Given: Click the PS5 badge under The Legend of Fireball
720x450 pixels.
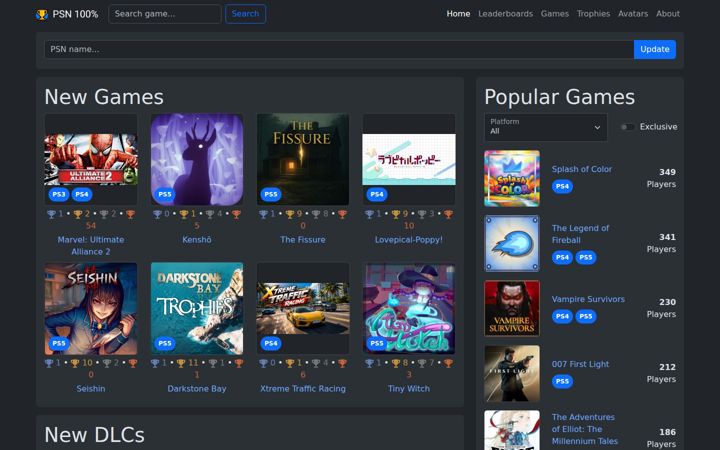Looking at the screenshot, I should [586, 257].
